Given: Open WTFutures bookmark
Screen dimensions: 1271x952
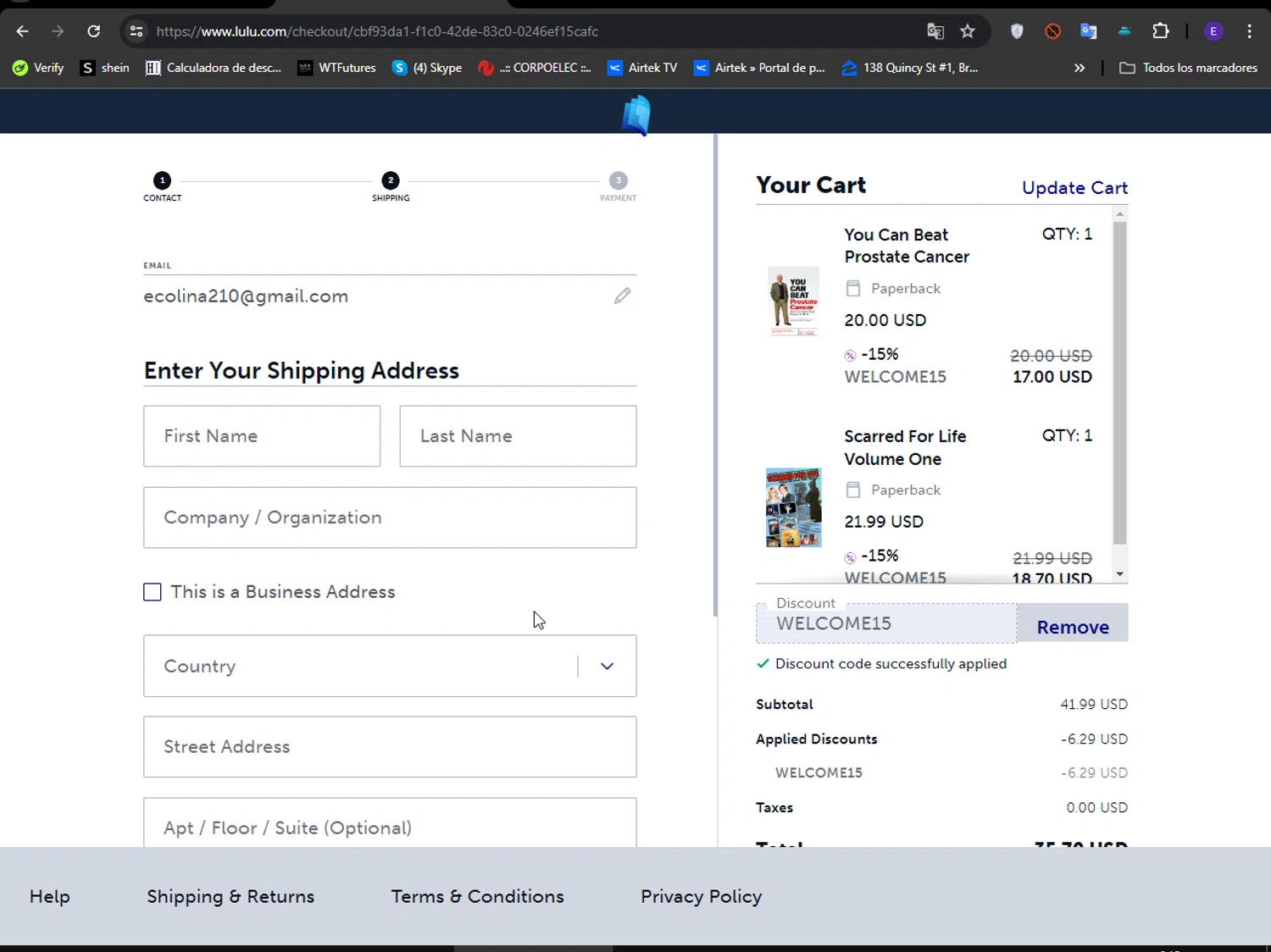Looking at the screenshot, I should click(x=336, y=68).
